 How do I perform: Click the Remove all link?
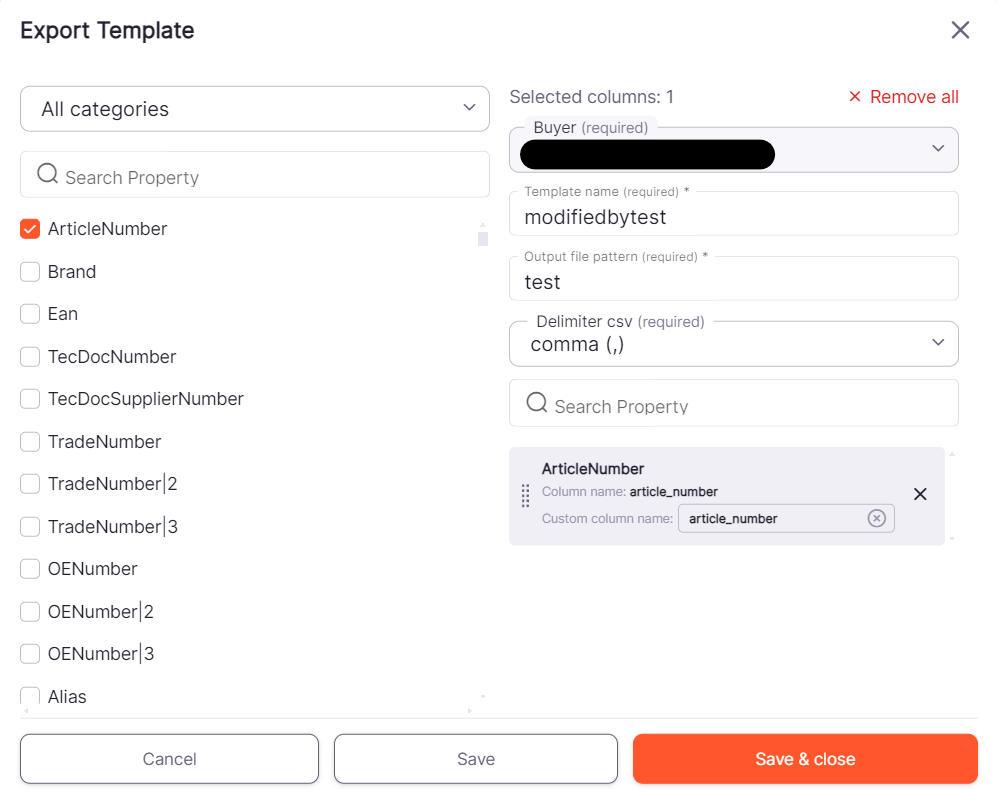coord(903,97)
